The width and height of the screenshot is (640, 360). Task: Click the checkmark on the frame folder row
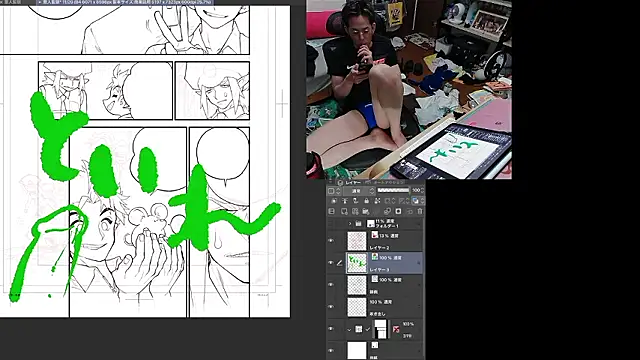368,329
